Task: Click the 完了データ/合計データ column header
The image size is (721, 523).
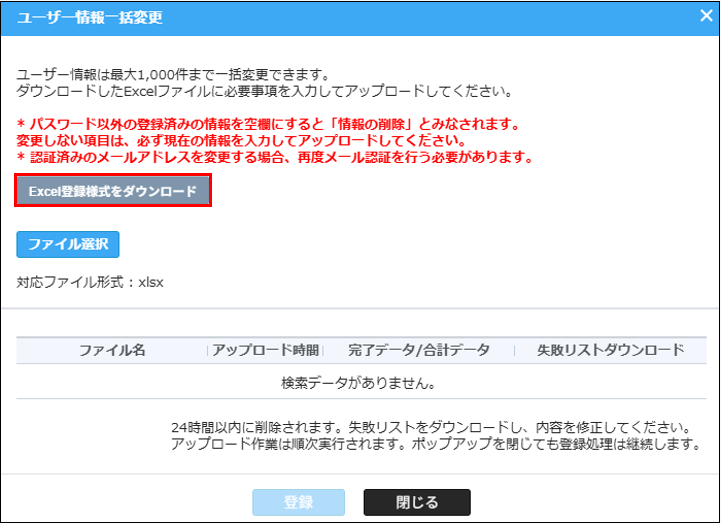Action: coord(419,350)
